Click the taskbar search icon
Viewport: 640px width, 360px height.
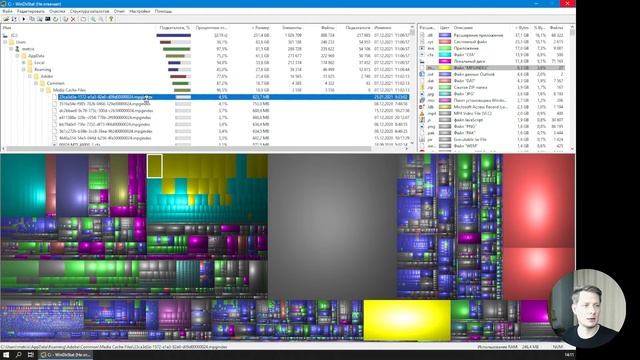point(18,355)
